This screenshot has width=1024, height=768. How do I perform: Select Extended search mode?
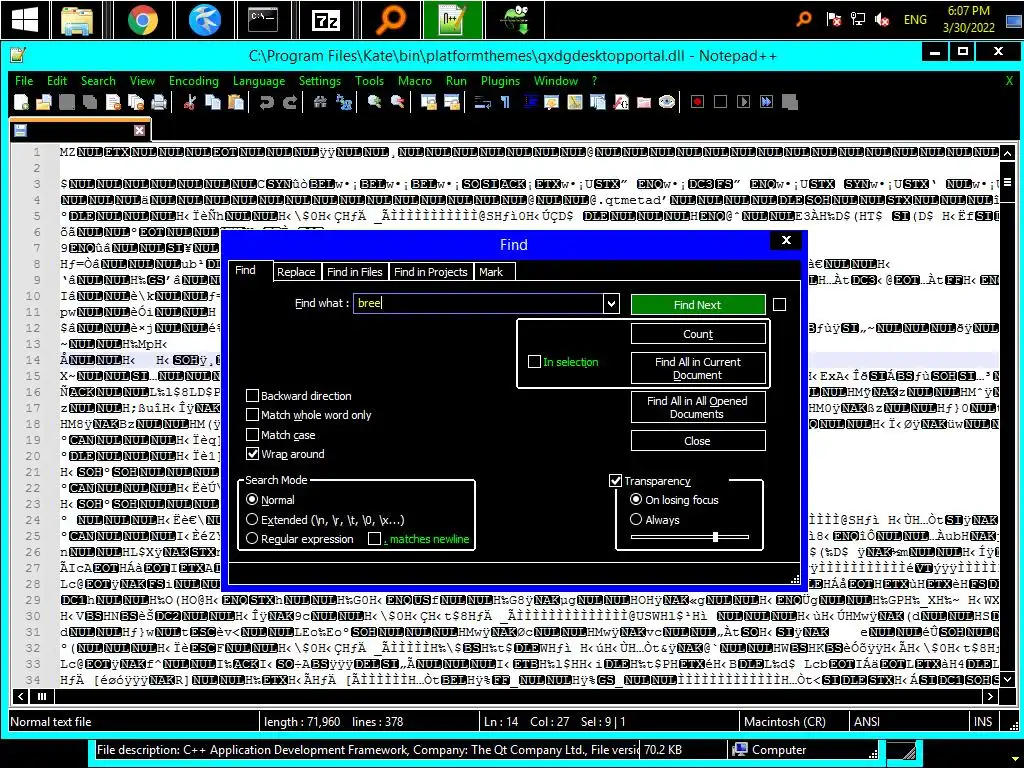(x=252, y=519)
